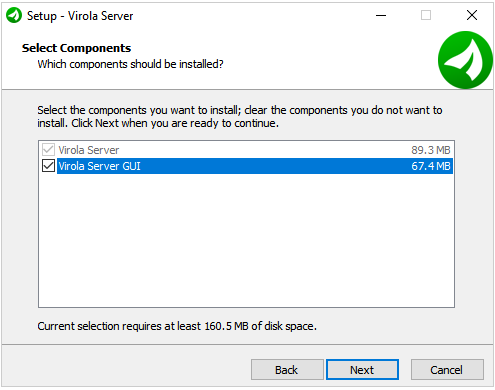495x390 pixels.
Task: Click the large green Virola logo
Action: tap(465, 60)
